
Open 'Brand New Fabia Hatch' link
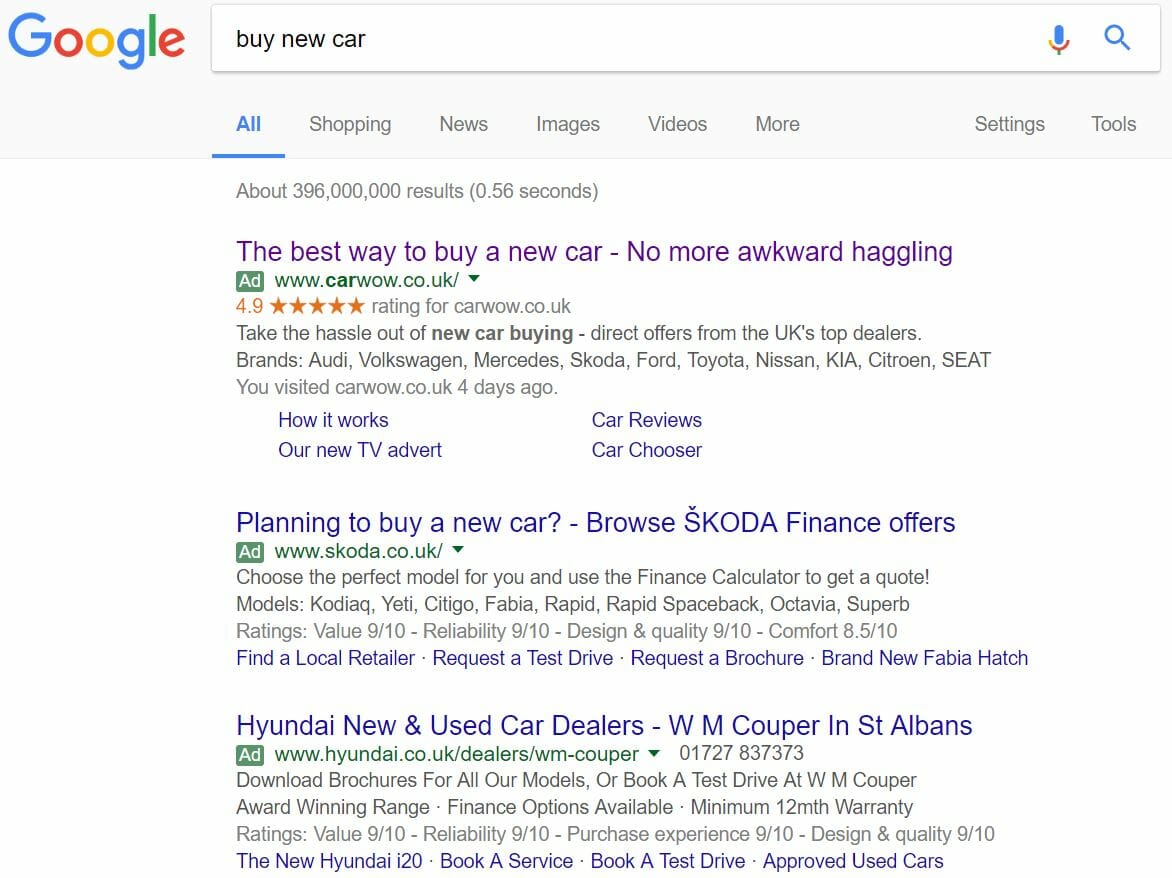[x=925, y=658]
